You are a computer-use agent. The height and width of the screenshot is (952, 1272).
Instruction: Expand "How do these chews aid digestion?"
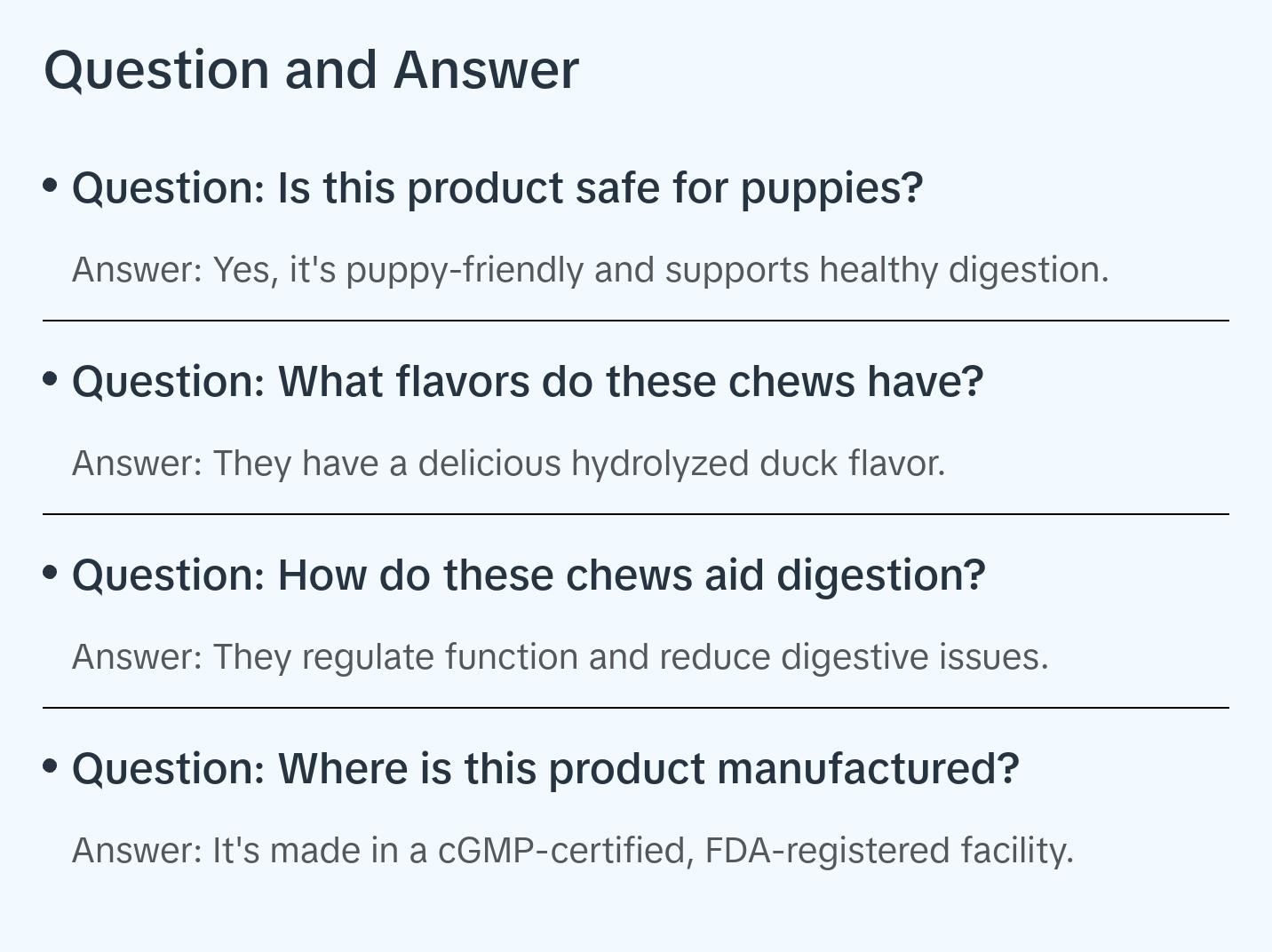[529, 575]
